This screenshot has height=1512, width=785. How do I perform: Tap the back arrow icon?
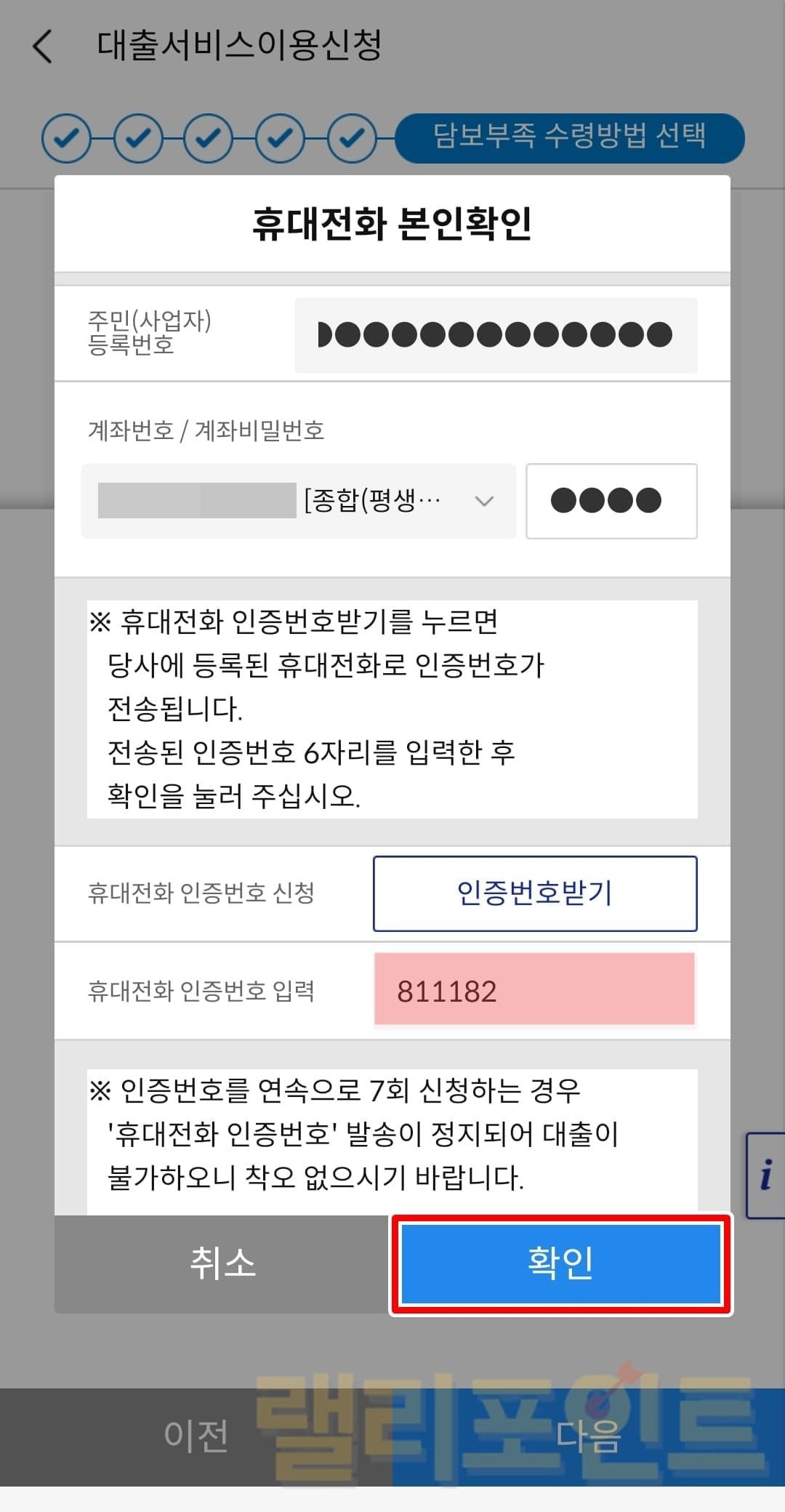[44, 47]
